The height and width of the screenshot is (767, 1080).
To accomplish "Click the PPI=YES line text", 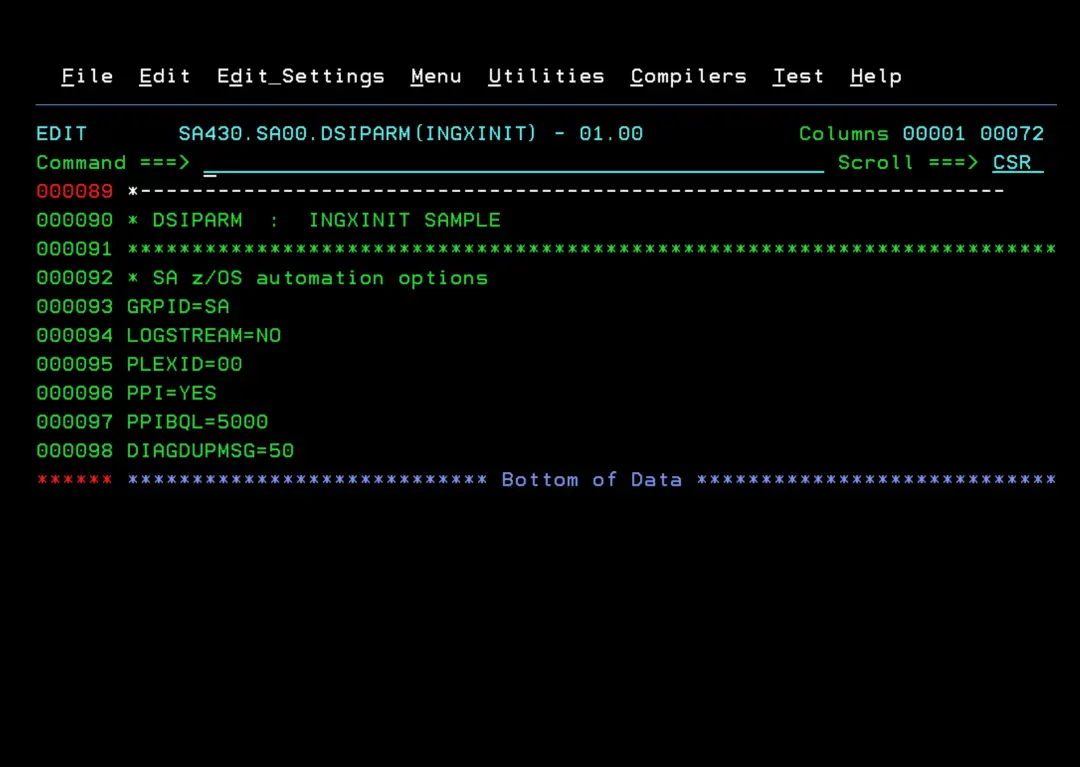I will [172, 394].
